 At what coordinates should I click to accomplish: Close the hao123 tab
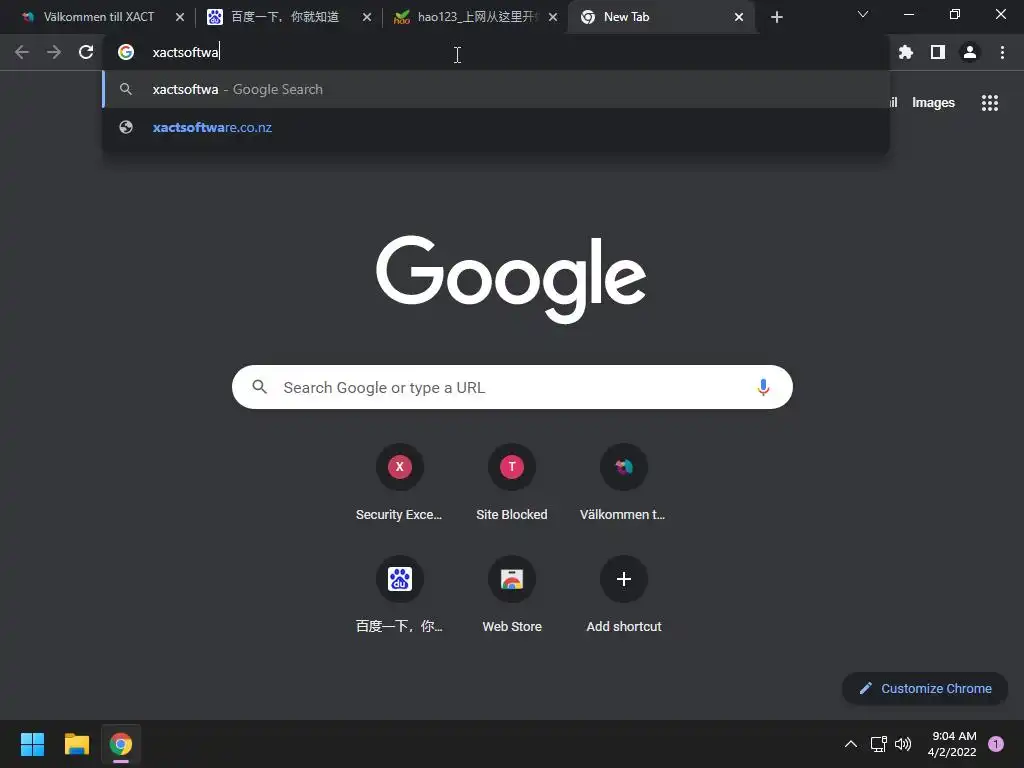[553, 17]
